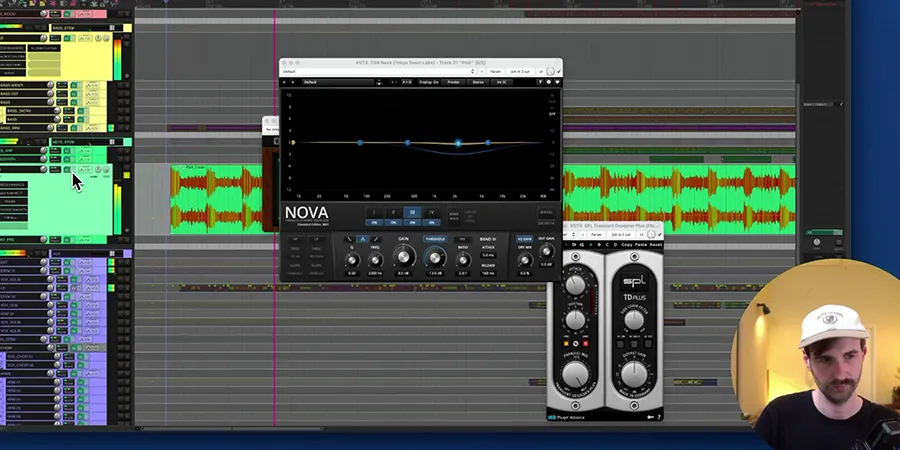Toggle the Band Solo button
Image resolution: width=900 pixels, height=450 pixels.
454,216
